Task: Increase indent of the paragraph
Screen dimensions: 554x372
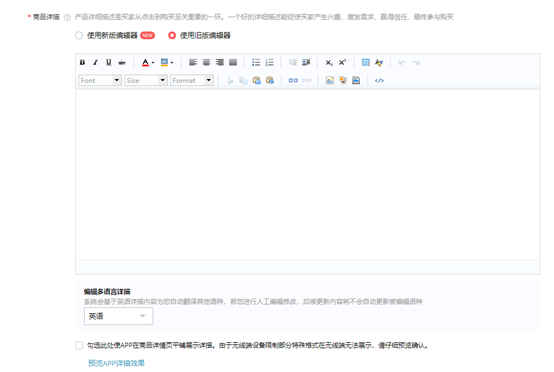Action: click(x=306, y=63)
